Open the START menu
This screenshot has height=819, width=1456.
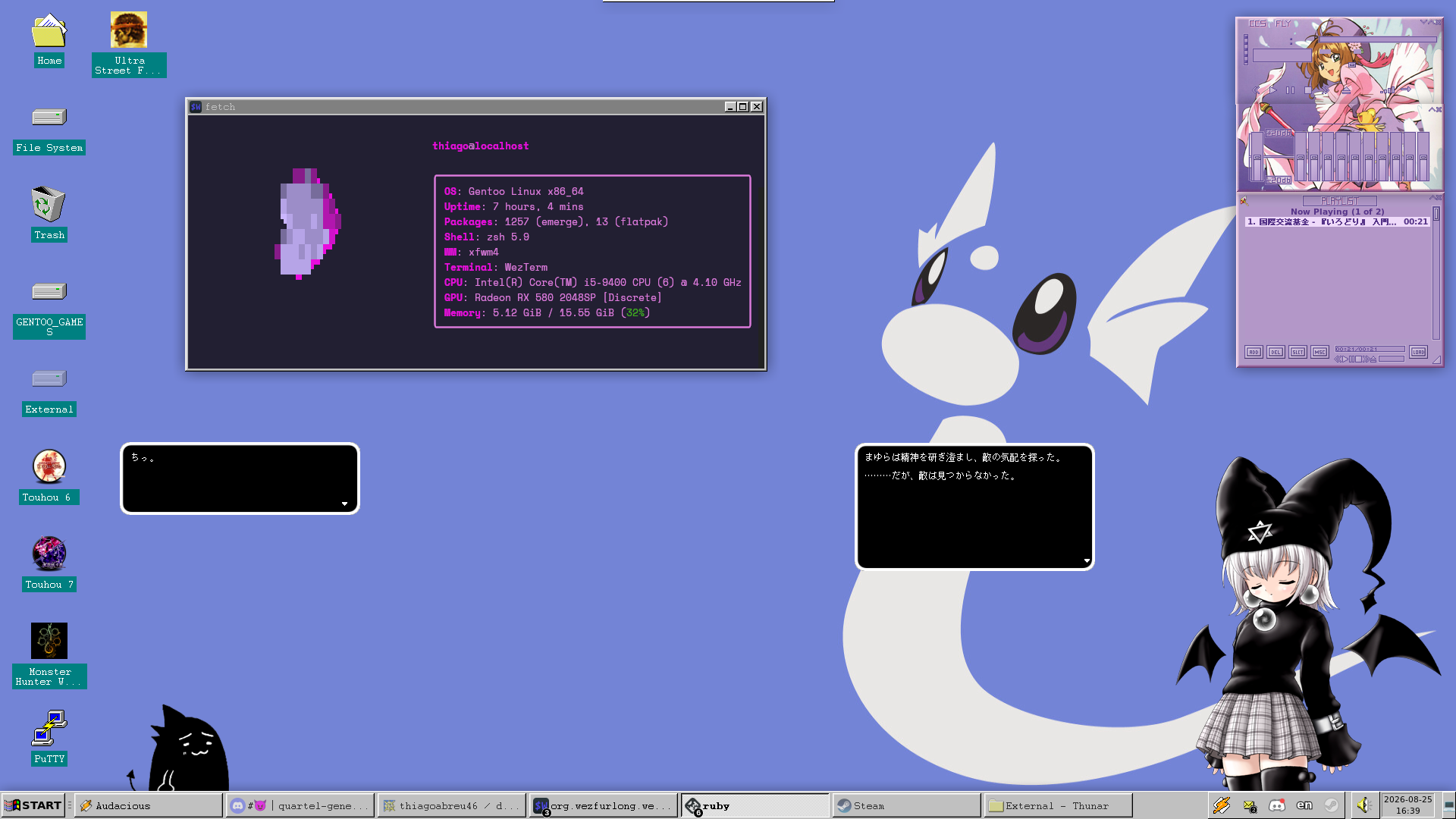pos(33,805)
